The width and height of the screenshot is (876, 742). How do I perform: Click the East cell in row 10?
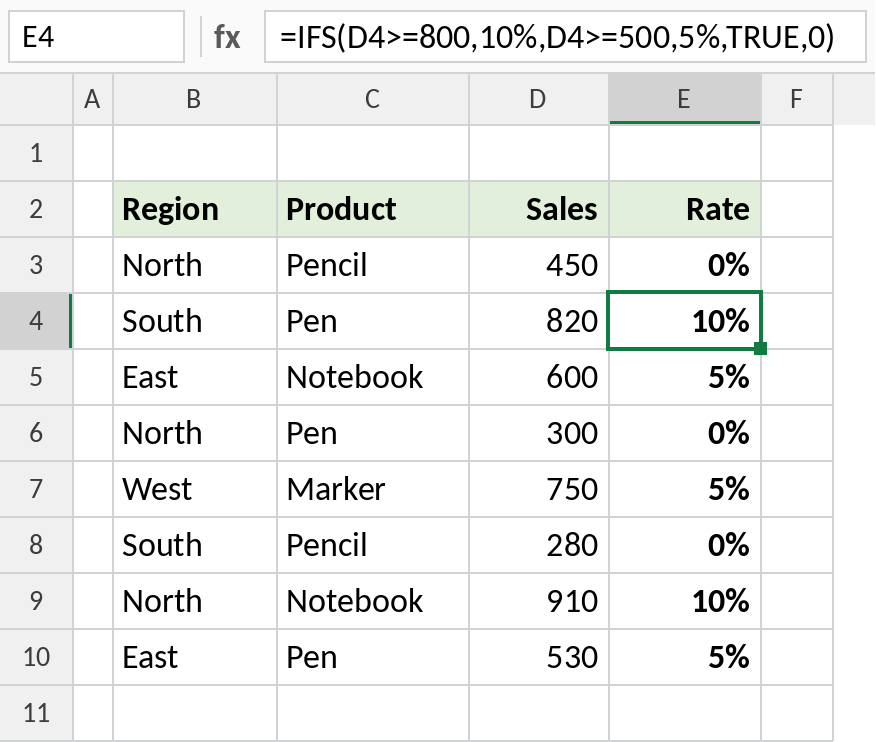pyautogui.click(x=195, y=657)
